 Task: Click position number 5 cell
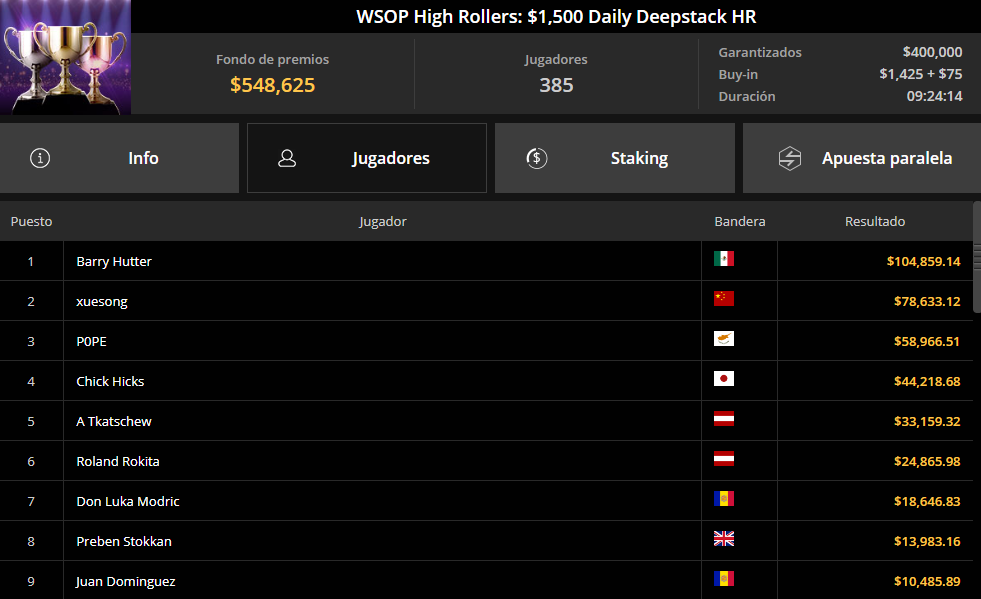pos(31,422)
